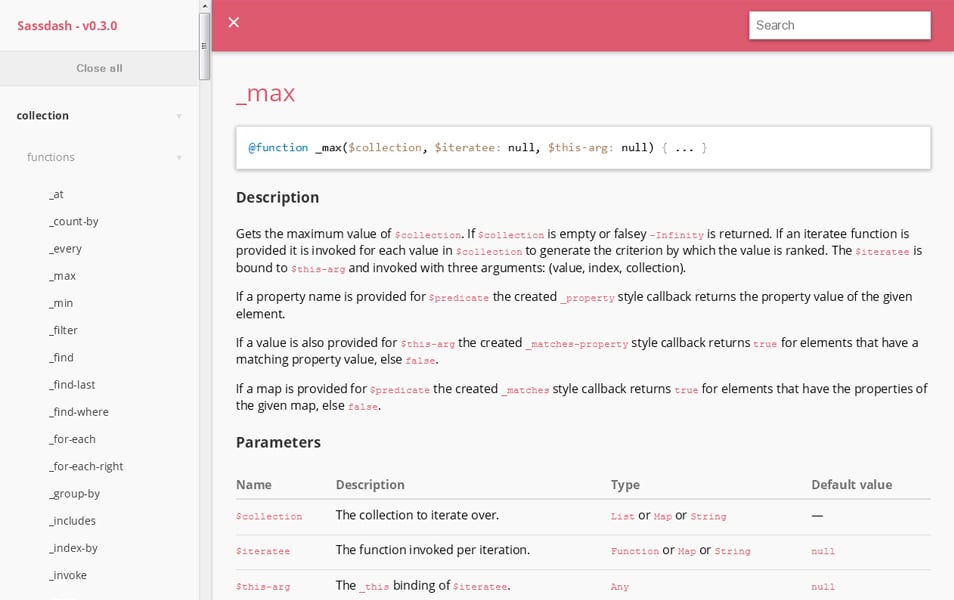Select _for-each-right in sidebar
Image resolution: width=954 pixels, height=600 pixels.
[82, 466]
